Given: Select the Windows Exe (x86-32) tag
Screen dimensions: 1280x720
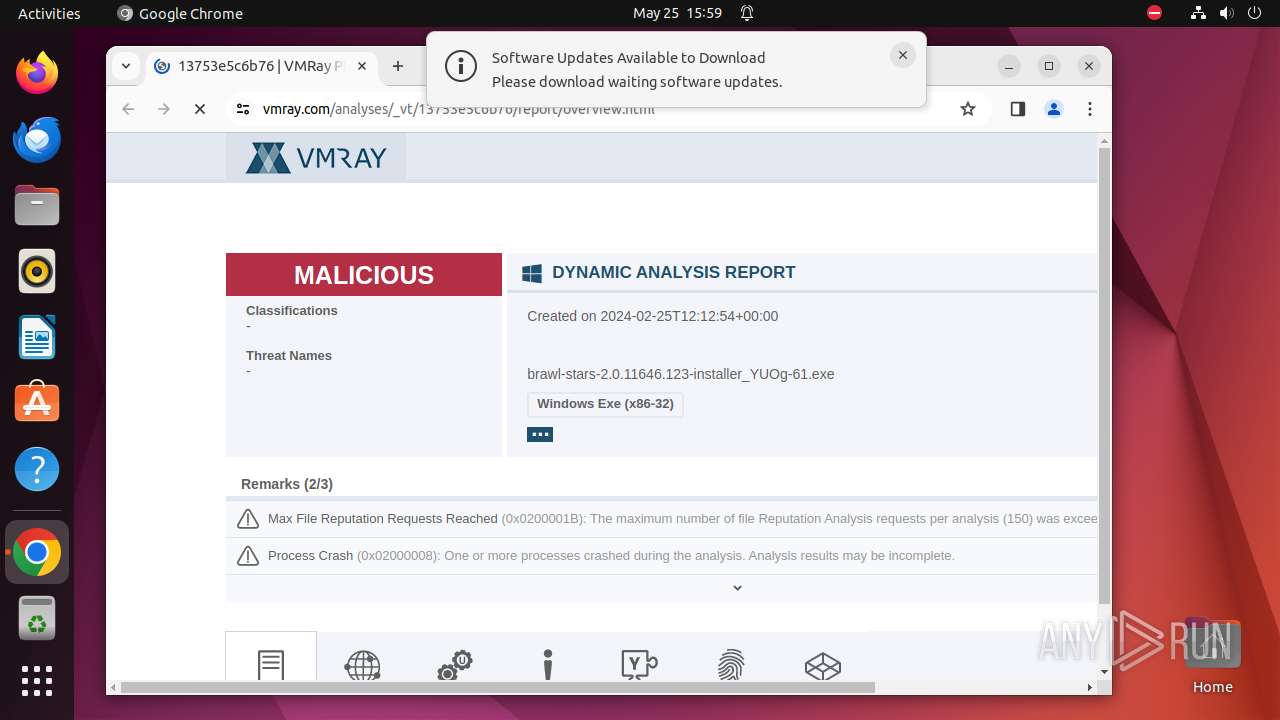Looking at the screenshot, I should click(605, 404).
